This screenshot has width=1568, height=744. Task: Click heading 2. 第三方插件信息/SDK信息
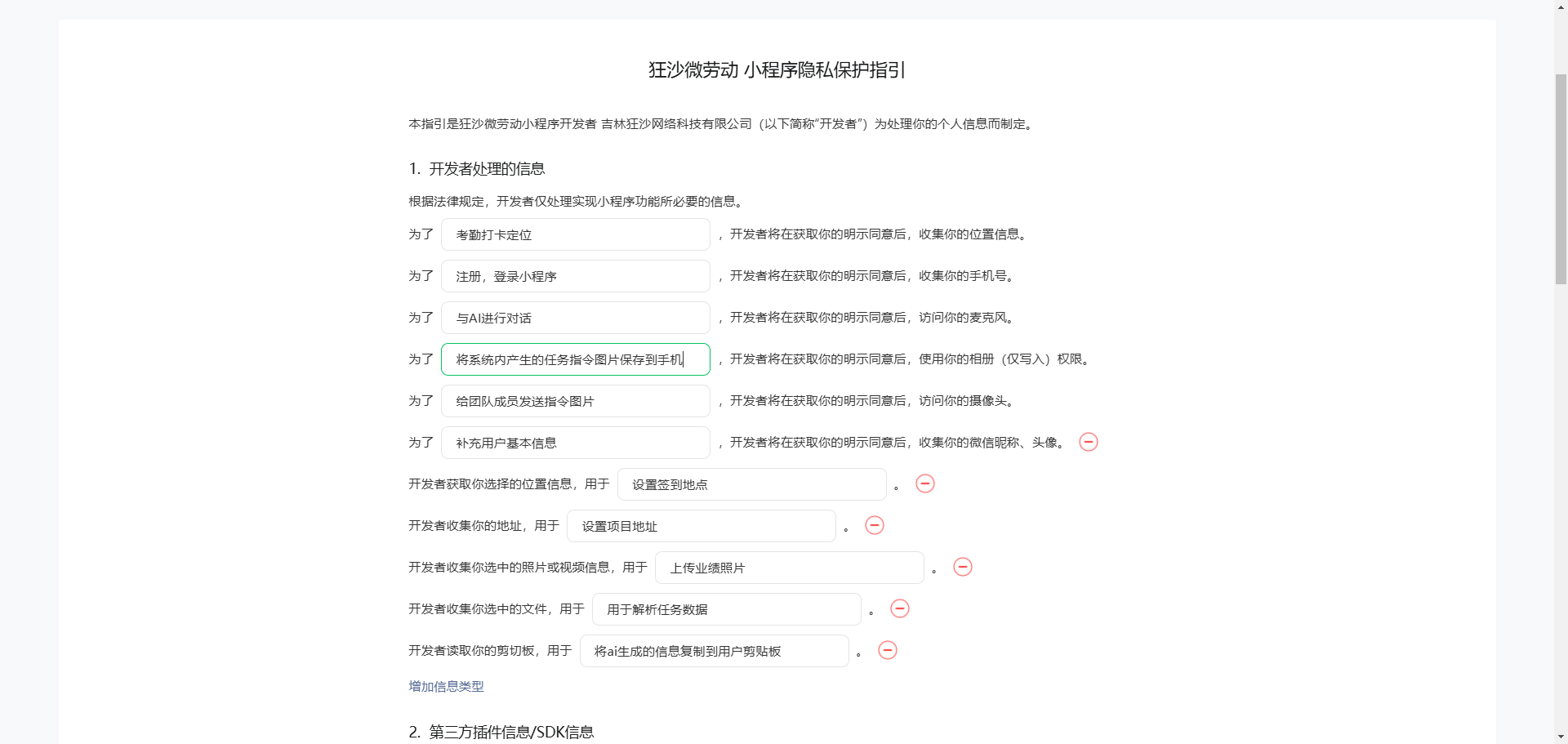pos(501,733)
